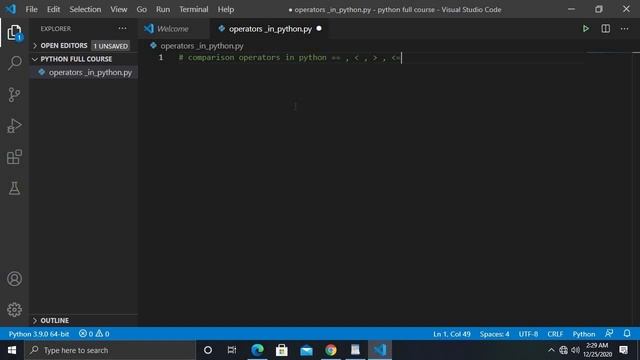Open the network icon in system tray
Image resolution: width=640 pixels, height=360 pixels.
564,350
